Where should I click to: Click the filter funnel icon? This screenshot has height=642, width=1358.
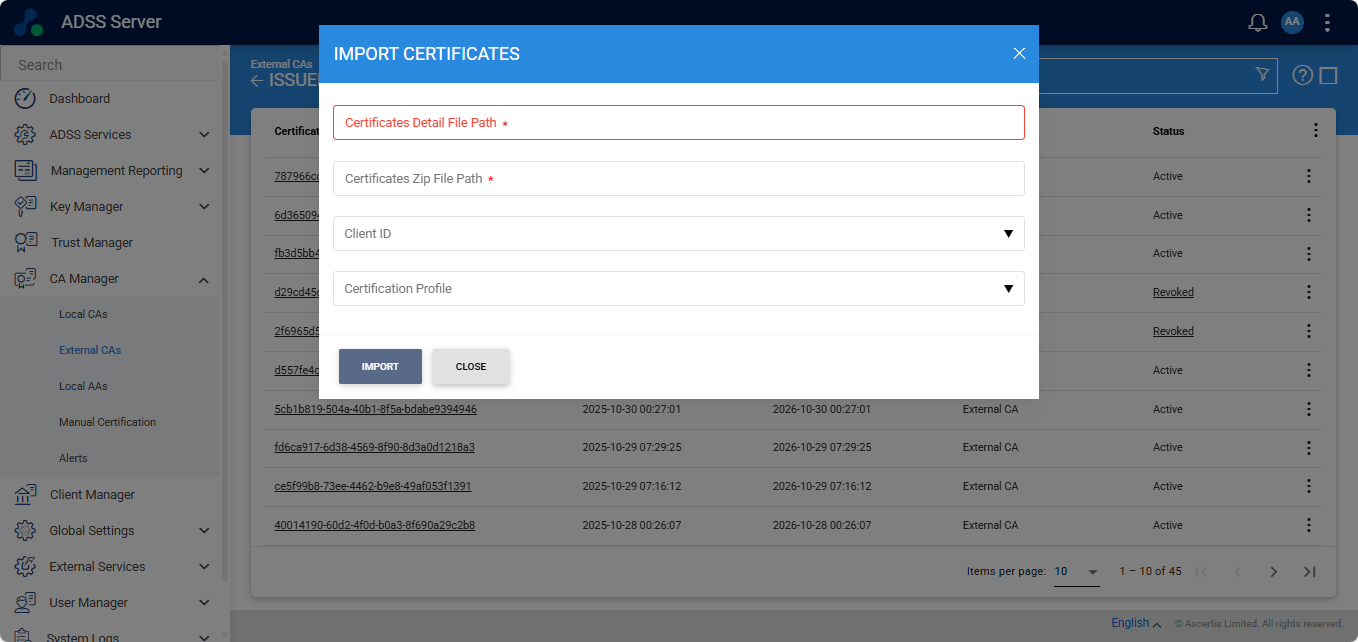1262,74
